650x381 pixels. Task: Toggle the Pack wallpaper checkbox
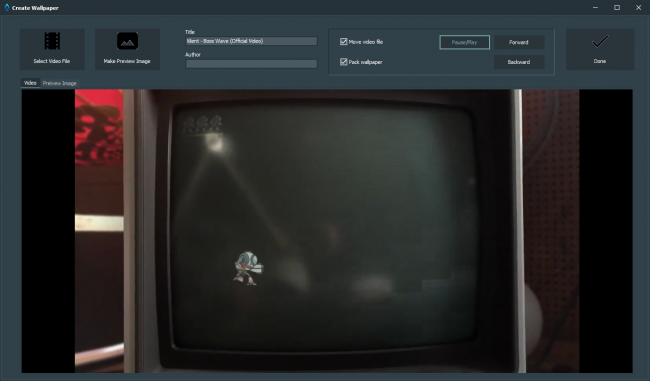click(343, 62)
